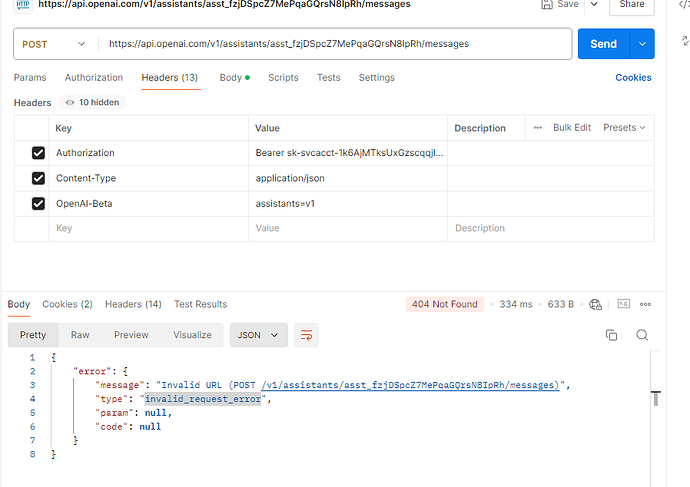
Task: Click the OpenAI-Beta key cell
Action: coord(148,204)
